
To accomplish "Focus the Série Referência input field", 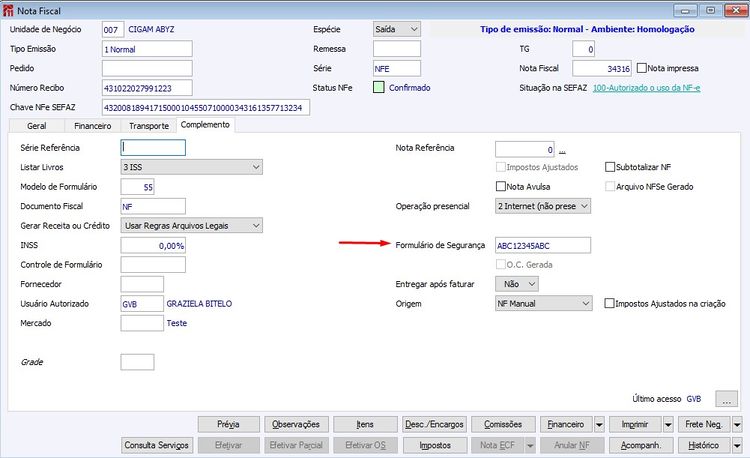I will (x=153, y=148).
